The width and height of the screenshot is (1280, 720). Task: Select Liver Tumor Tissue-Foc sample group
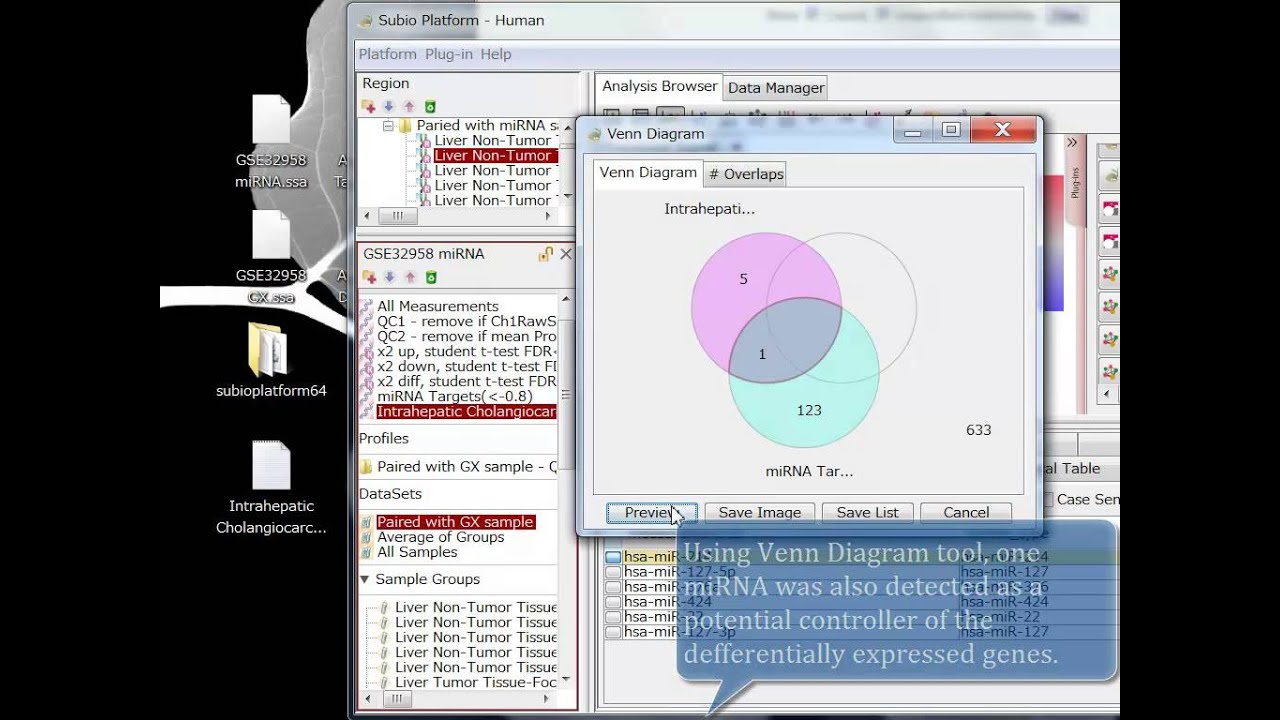click(x=475, y=682)
